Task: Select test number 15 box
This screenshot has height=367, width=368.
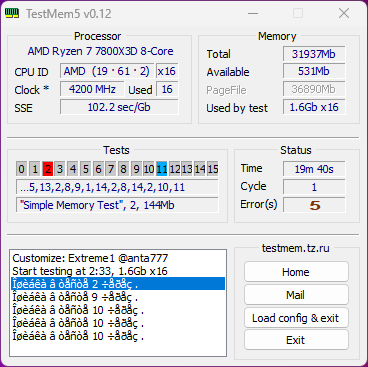Action: click(213, 169)
